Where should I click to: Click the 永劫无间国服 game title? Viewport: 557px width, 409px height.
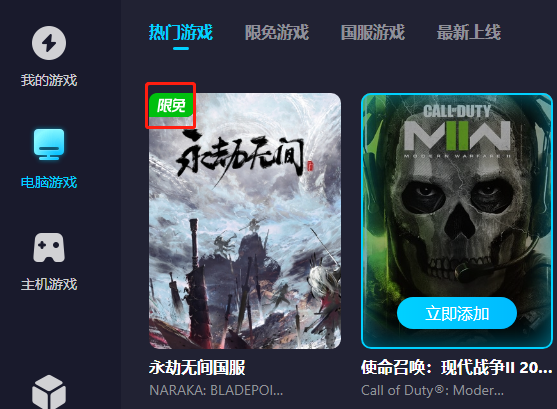coord(197,367)
